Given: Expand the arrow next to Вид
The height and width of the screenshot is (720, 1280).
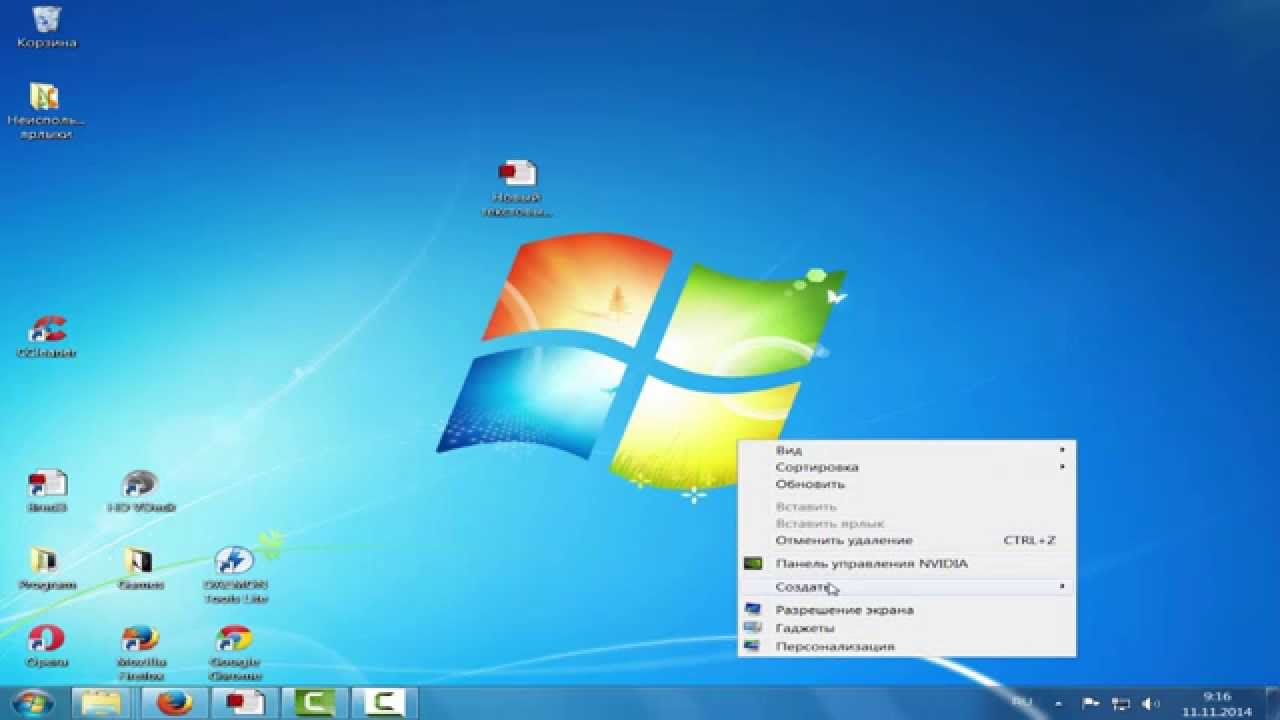Looking at the screenshot, I should (1062, 450).
